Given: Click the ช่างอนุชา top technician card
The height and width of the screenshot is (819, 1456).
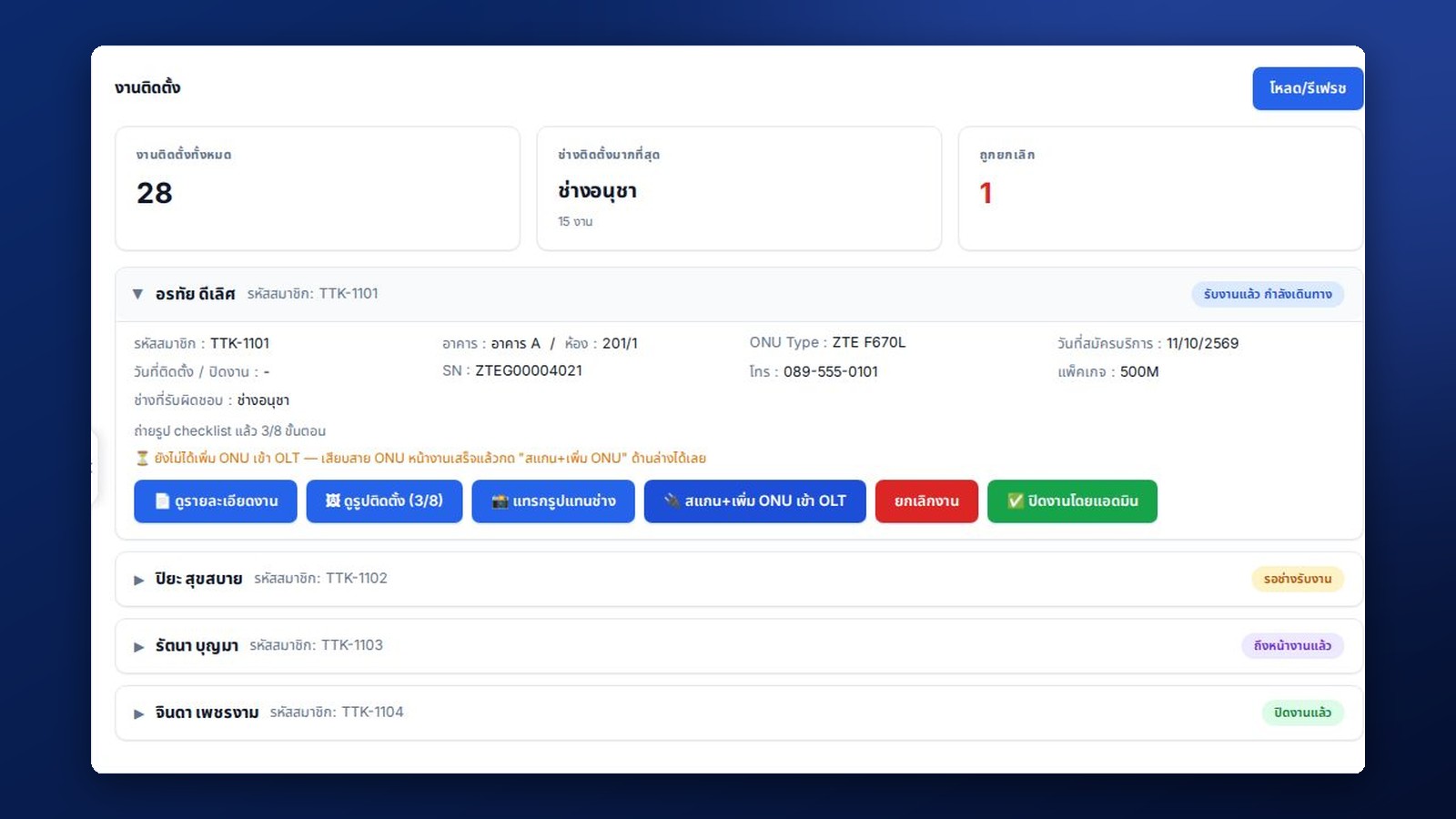Looking at the screenshot, I should point(739,188).
